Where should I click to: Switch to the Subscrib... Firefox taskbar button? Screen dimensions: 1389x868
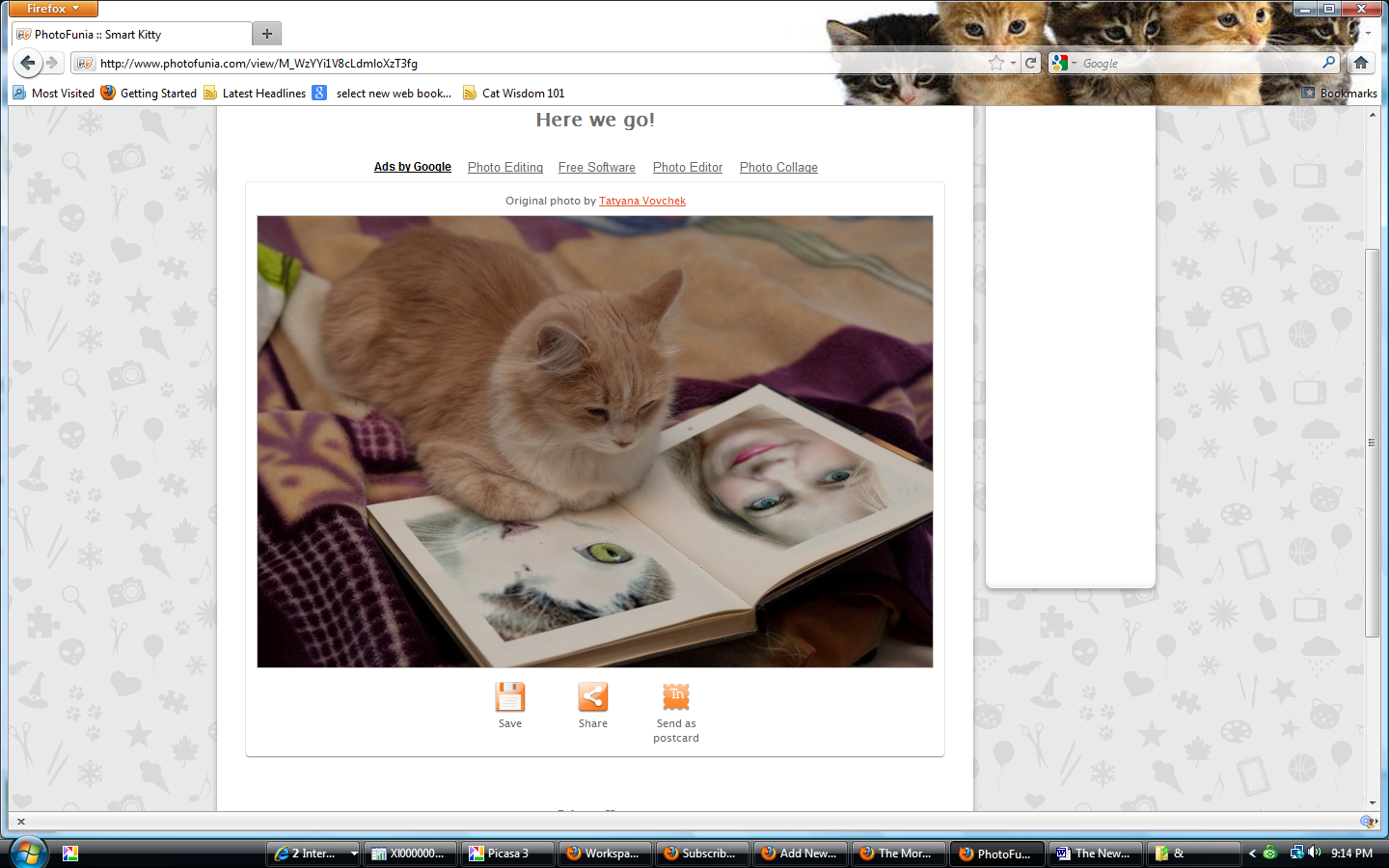pos(702,854)
